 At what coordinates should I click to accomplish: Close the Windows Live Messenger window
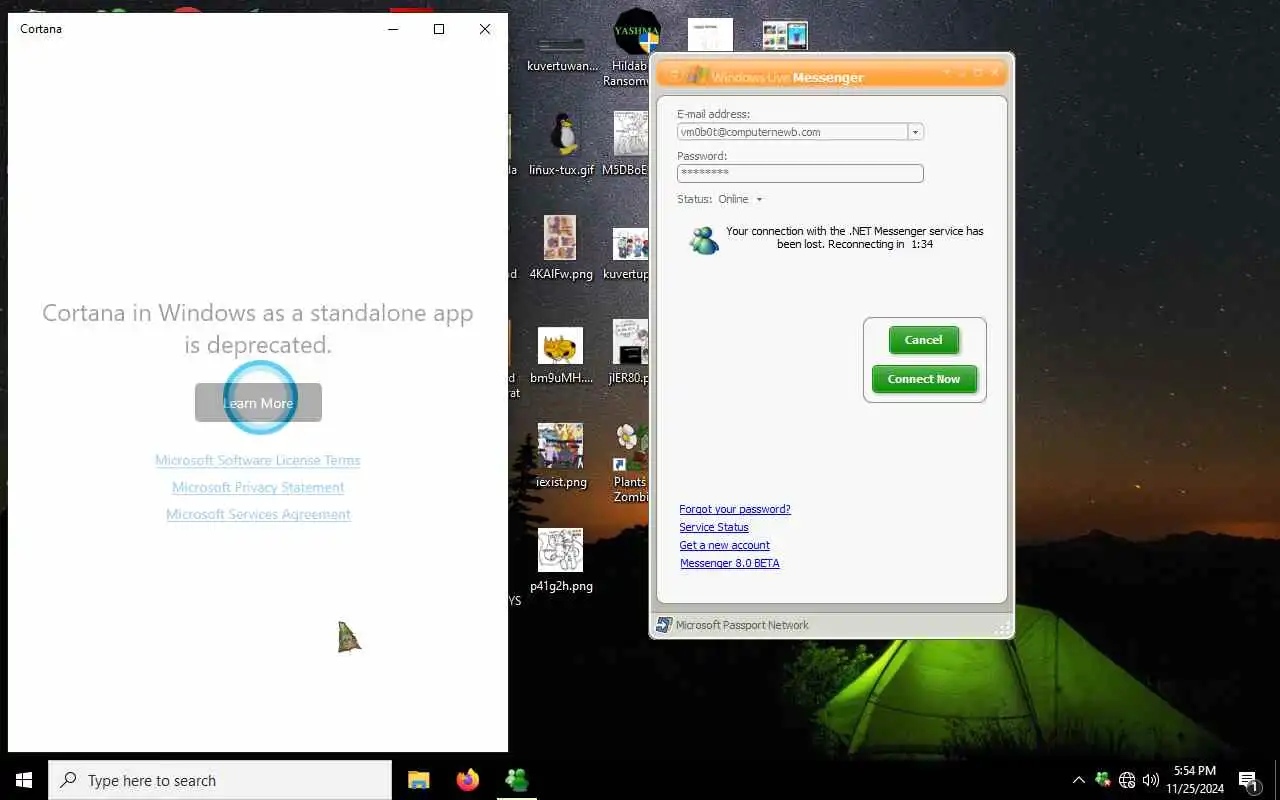coord(994,73)
